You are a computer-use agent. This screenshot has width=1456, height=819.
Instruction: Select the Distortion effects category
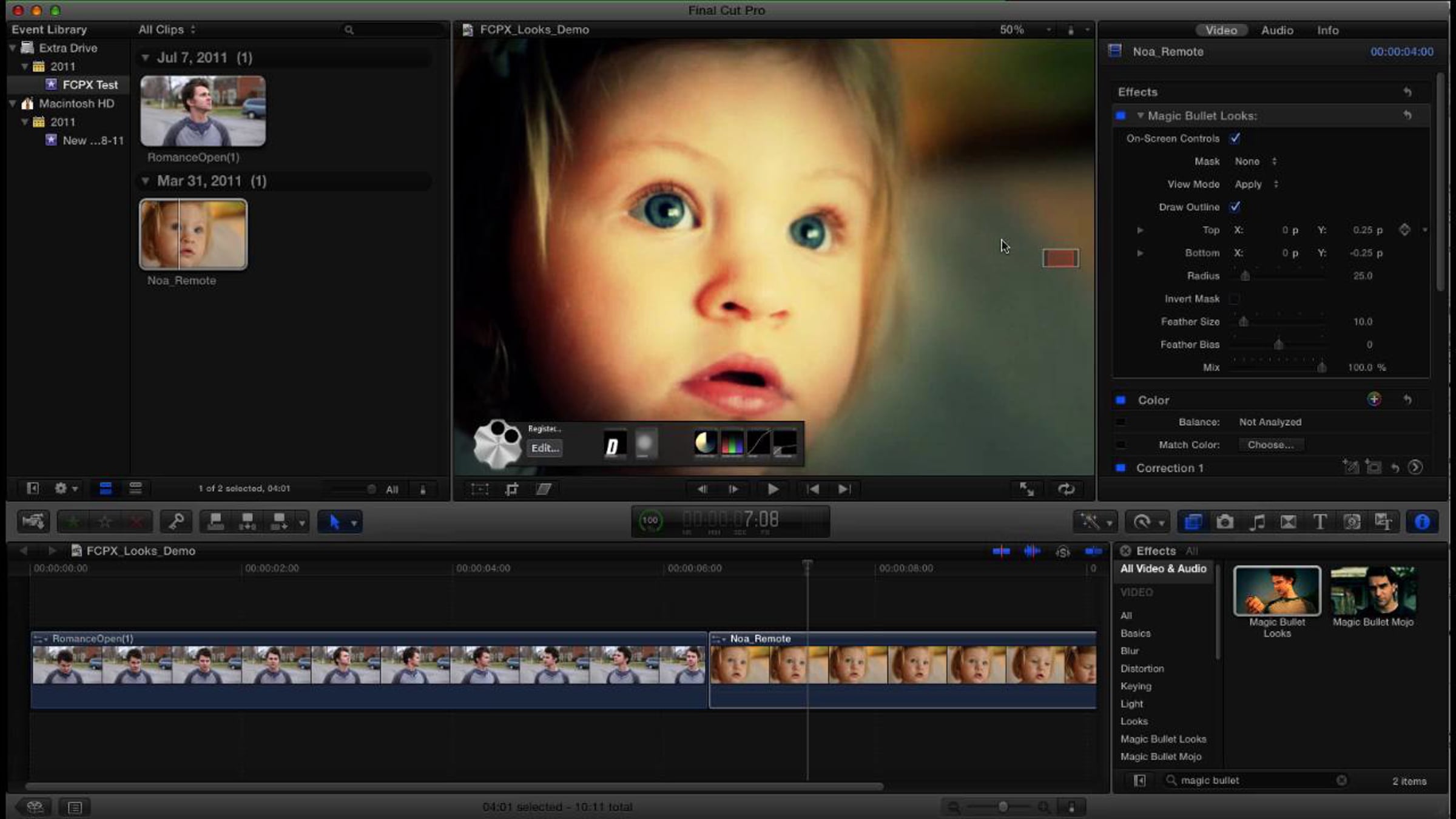click(x=1142, y=668)
